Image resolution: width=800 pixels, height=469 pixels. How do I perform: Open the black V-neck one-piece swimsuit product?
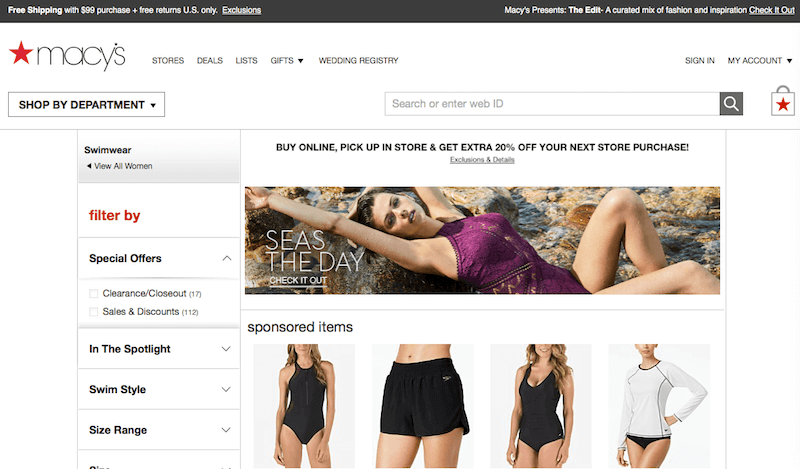541,406
